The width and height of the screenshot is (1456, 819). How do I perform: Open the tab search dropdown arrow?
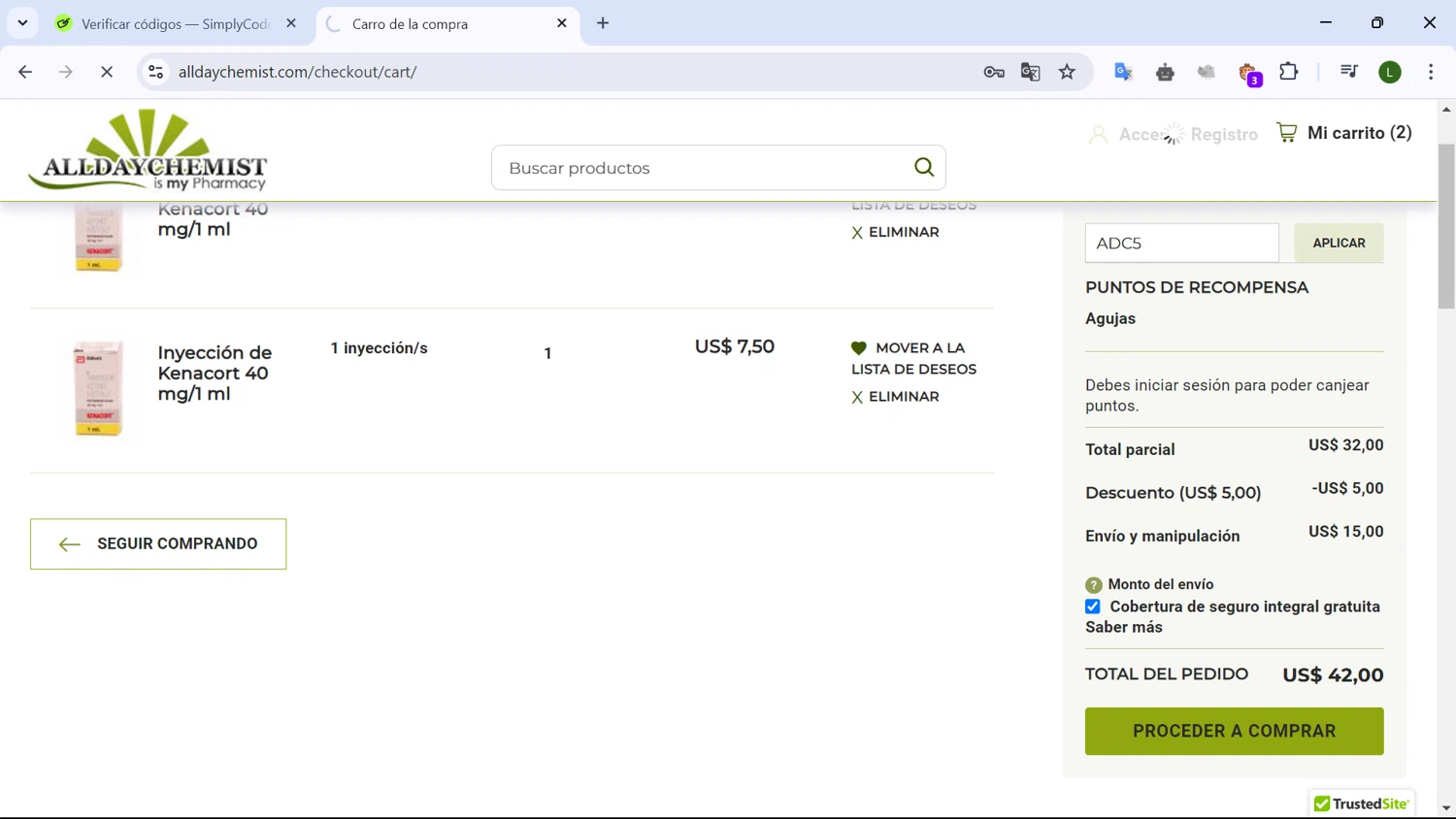[x=22, y=23]
